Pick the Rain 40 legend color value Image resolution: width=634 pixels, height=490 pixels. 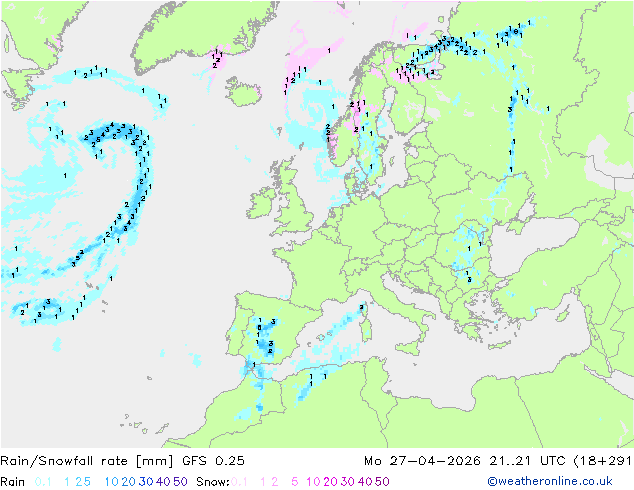coord(163,482)
